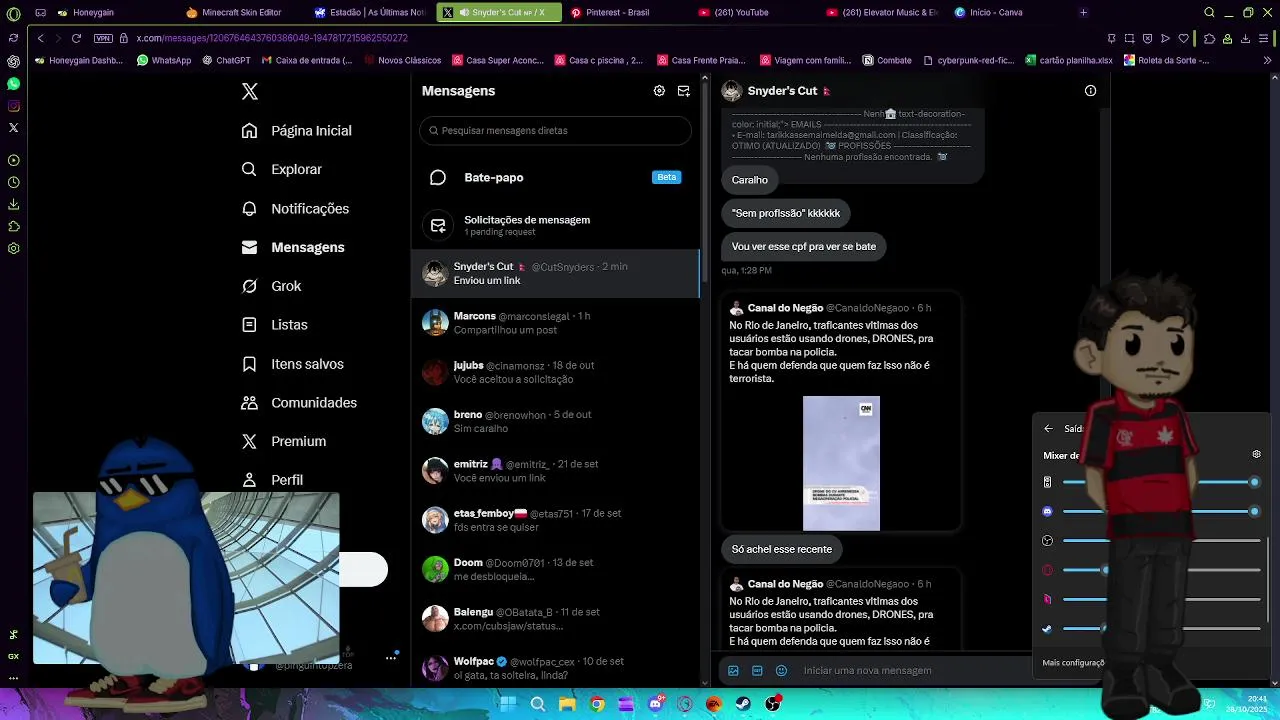The height and width of the screenshot is (720, 1280).
Task: Open Notificações in the sidebar
Action: [x=295, y=208]
